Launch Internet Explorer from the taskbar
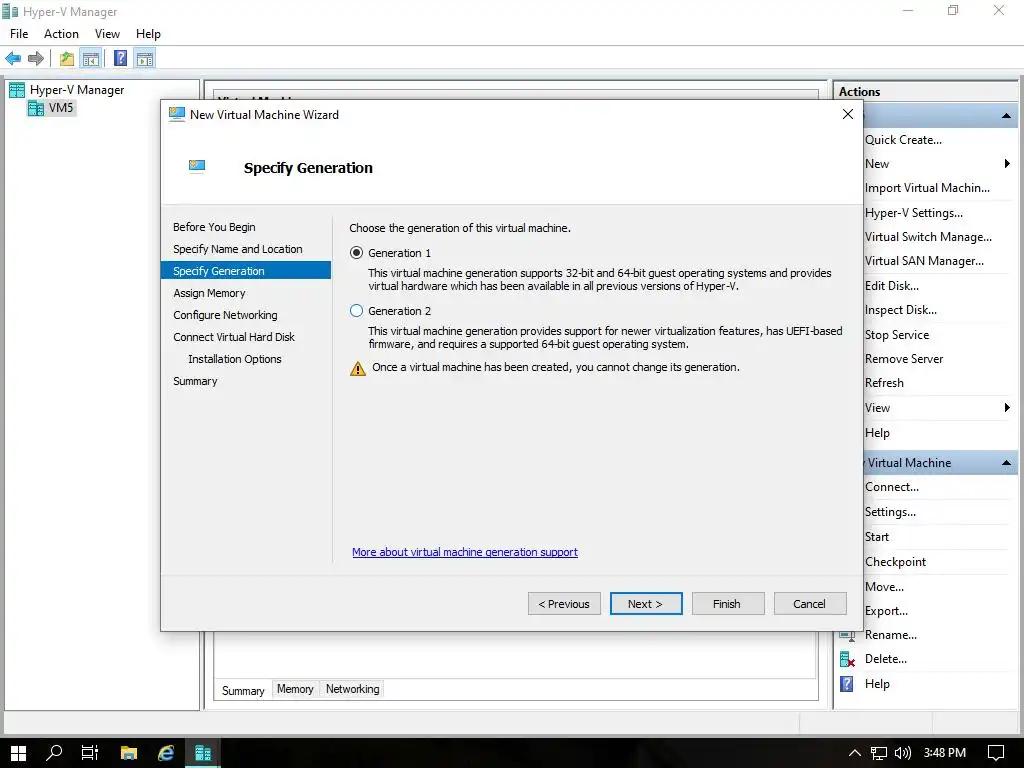The width and height of the screenshot is (1024, 768). pyautogui.click(x=166, y=753)
